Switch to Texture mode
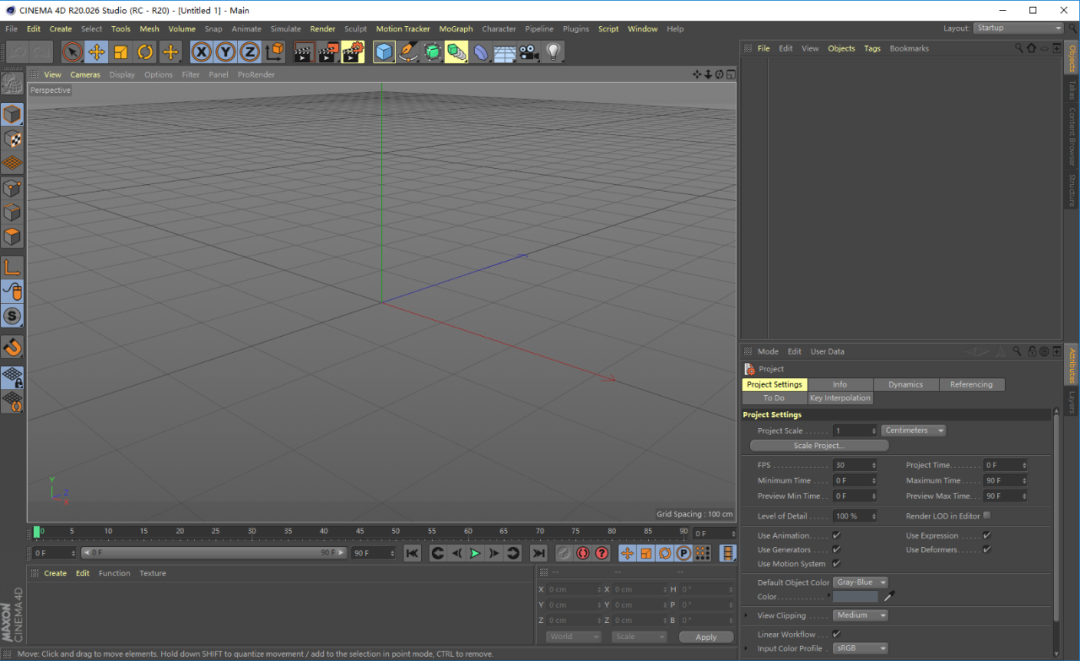 coord(12,139)
